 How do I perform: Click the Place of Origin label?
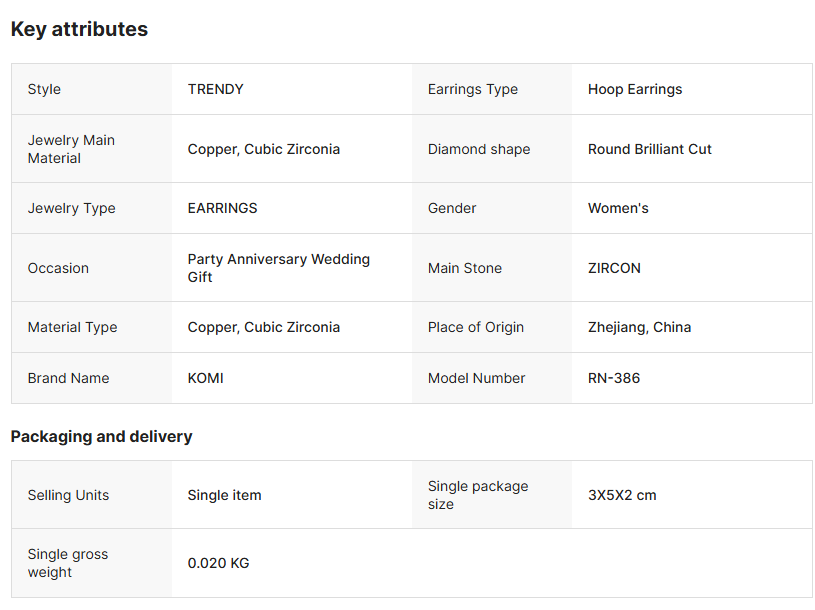(x=476, y=327)
